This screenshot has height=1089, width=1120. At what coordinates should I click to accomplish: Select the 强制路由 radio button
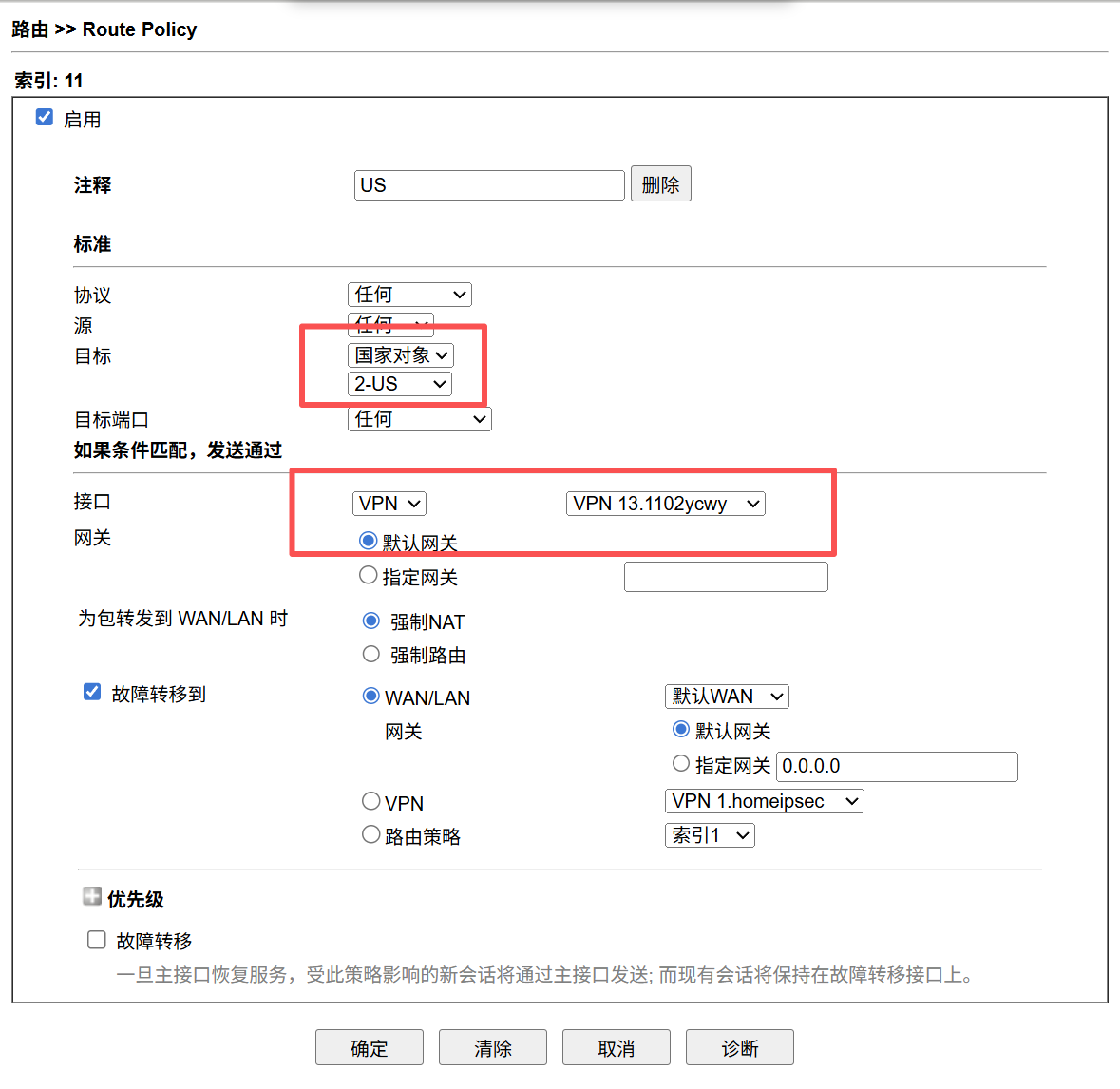pyautogui.click(x=370, y=654)
